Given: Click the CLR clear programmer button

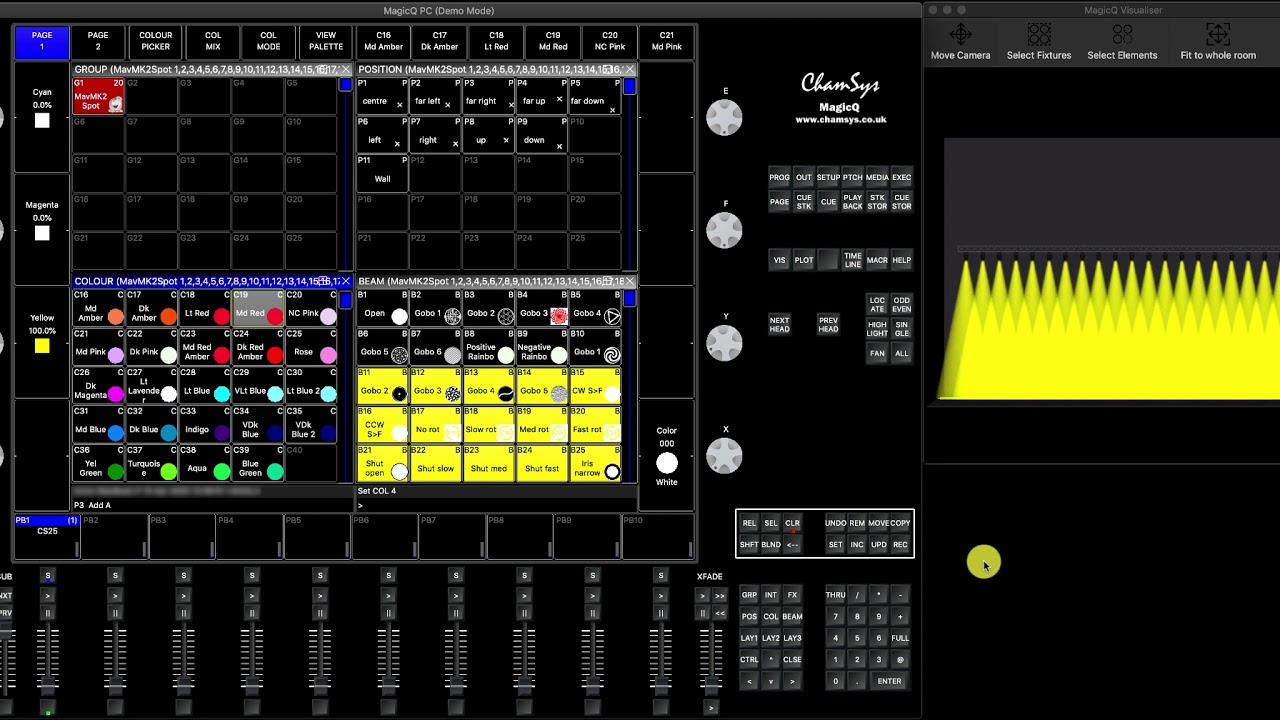Looking at the screenshot, I should point(792,523).
